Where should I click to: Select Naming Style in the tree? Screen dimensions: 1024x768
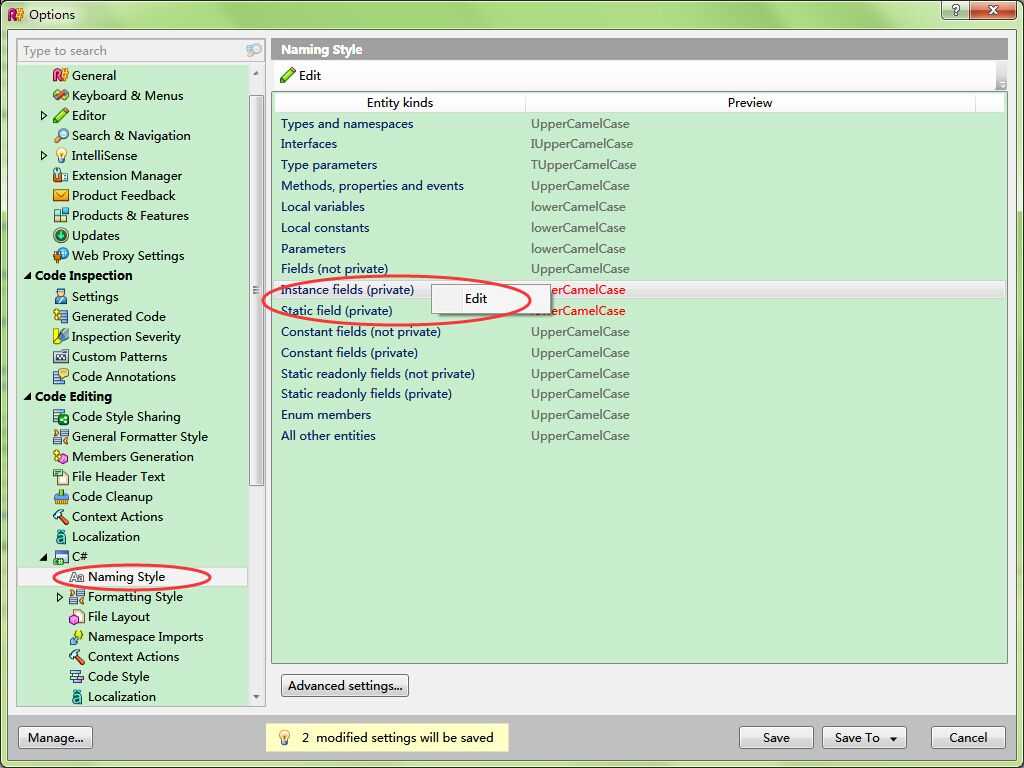point(127,577)
